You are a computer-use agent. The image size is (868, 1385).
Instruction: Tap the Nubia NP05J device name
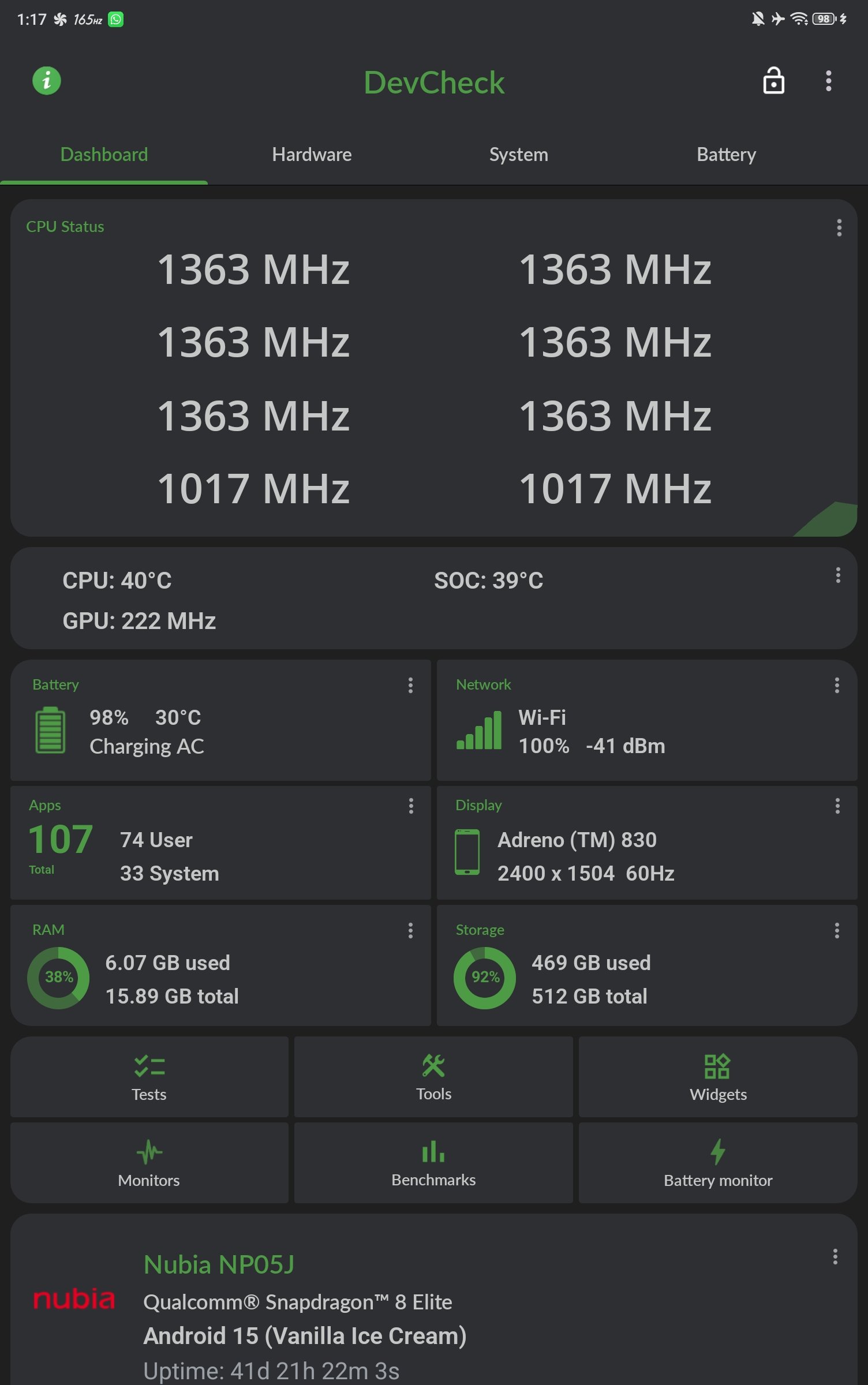click(219, 1264)
